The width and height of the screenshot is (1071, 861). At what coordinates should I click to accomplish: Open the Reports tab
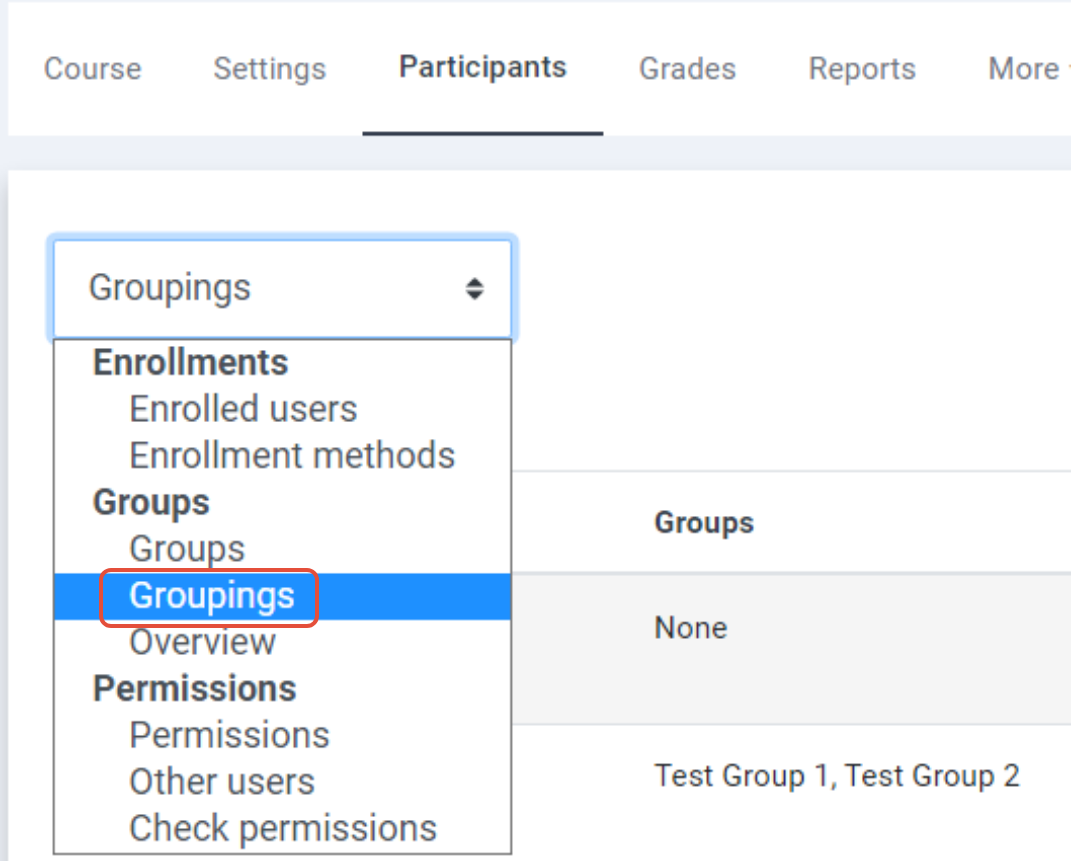pyautogui.click(x=861, y=69)
